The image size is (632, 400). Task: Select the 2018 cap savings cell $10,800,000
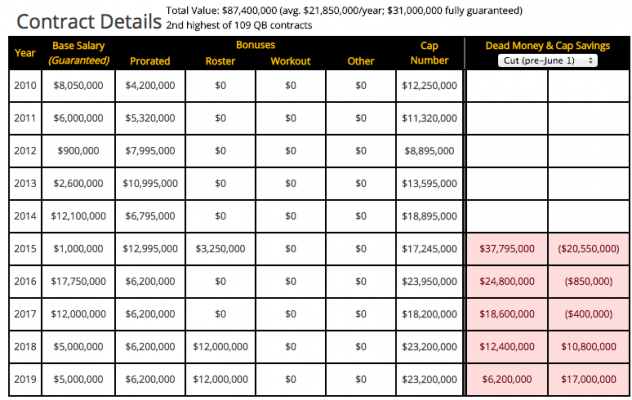pyautogui.click(x=588, y=347)
